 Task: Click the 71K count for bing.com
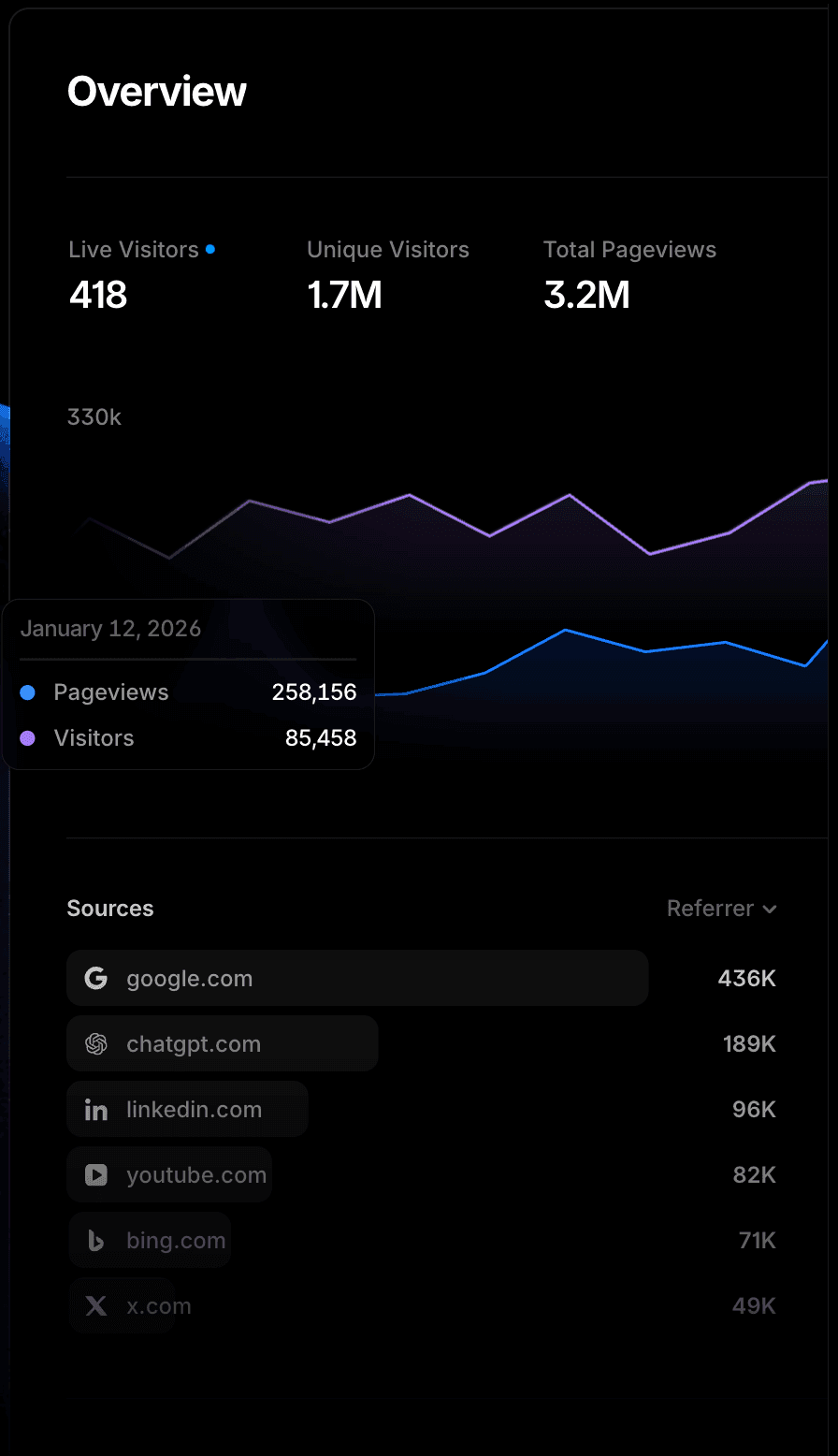pyautogui.click(x=758, y=1241)
